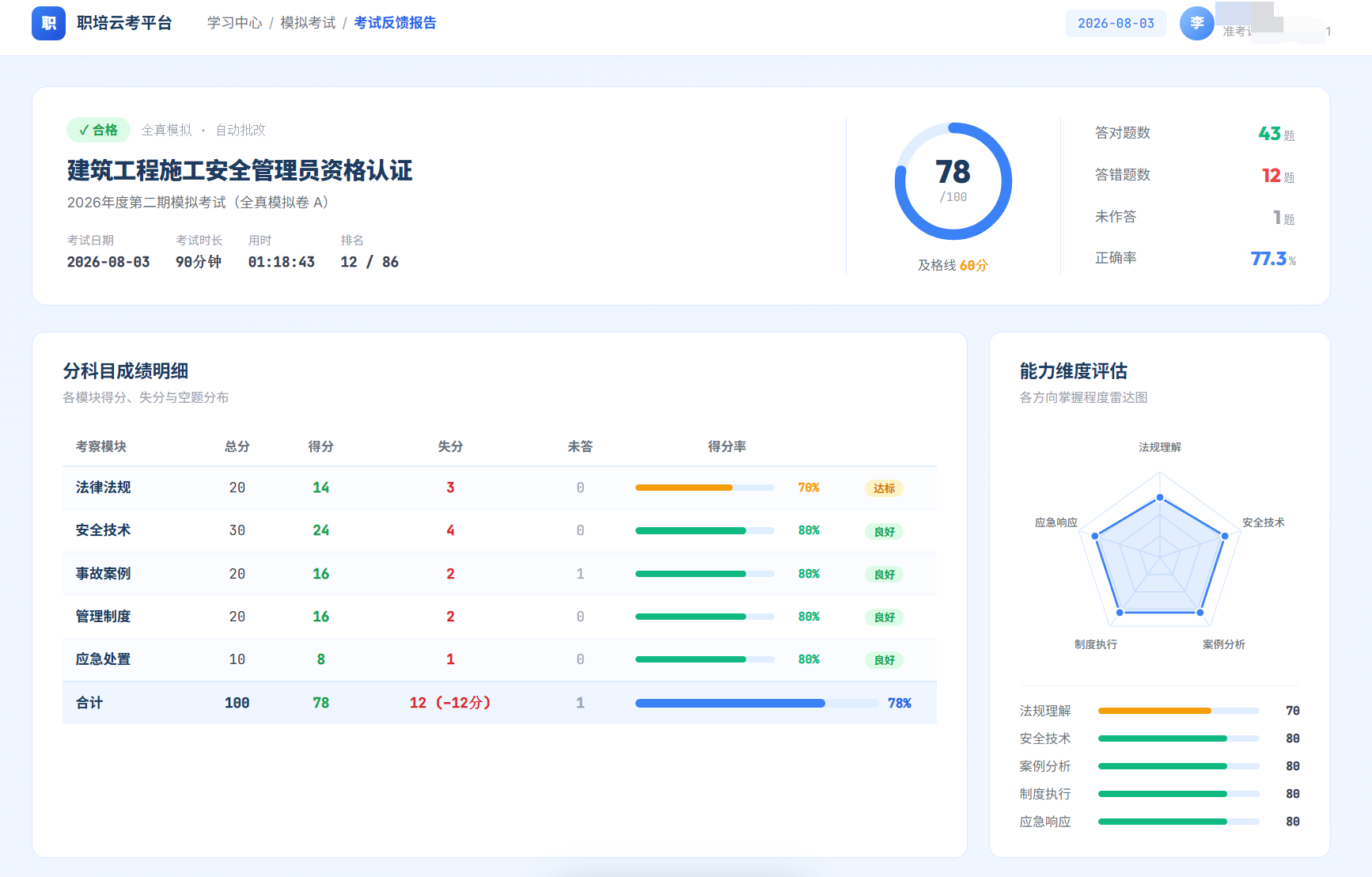Screen dimensions: 1372x877
Task: Click 及格线 60分 label
Action: point(953,265)
